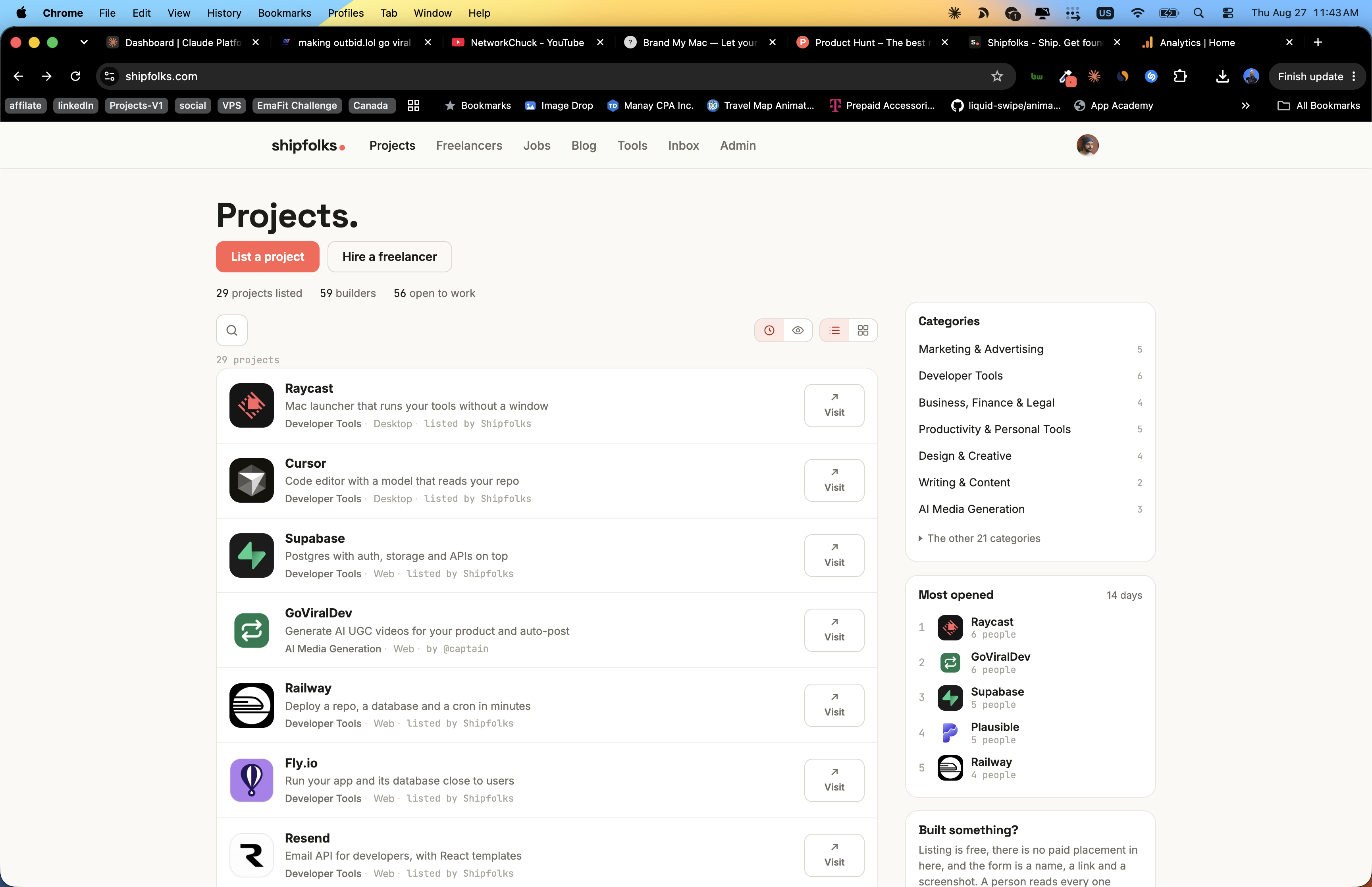The height and width of the screenshot is (887, 1372).
Task: Open the Resend project logo
Action: [252, 855]
